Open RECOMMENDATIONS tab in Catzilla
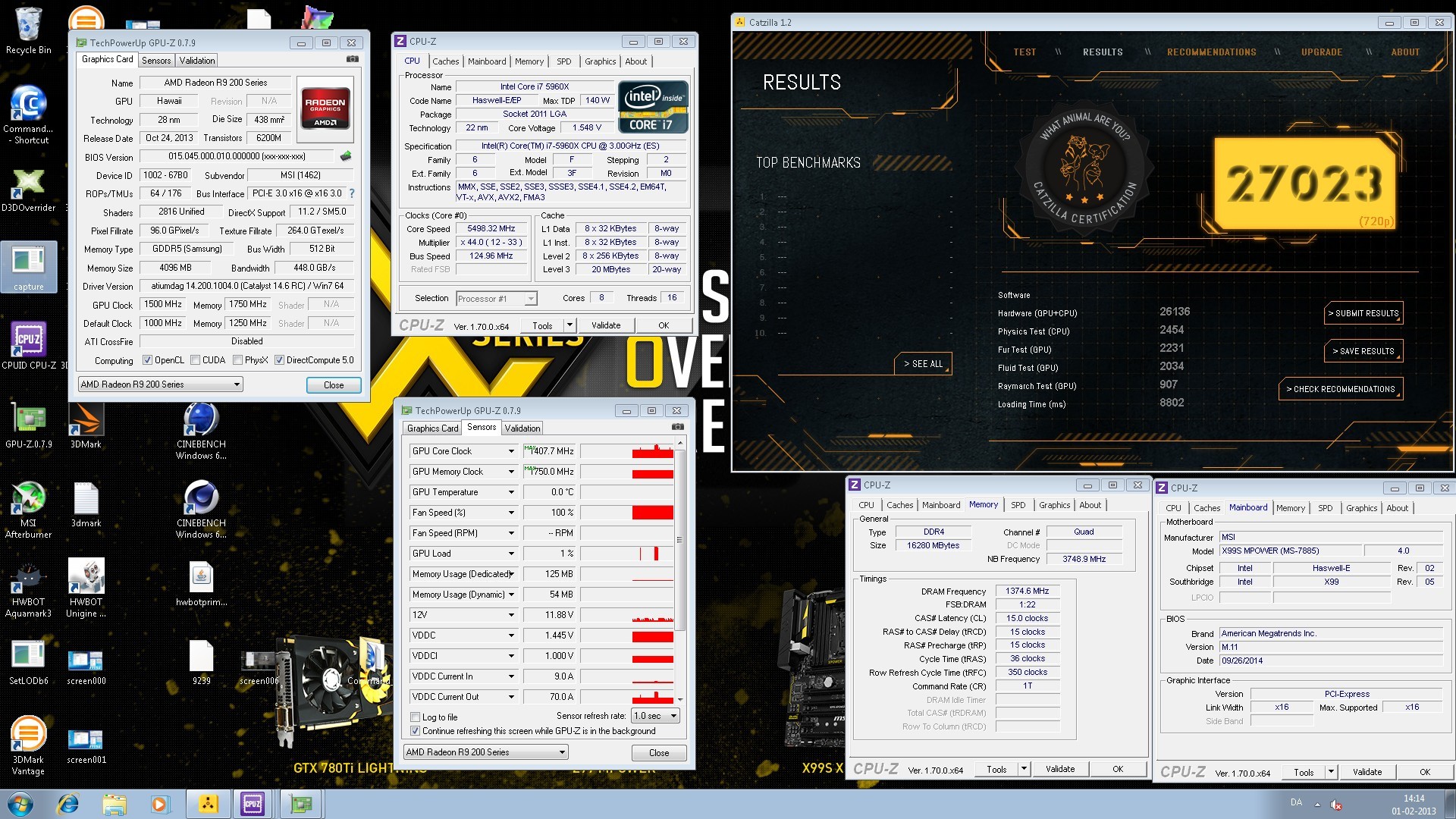The image size is (1456, 819). pyautogui.click(x=1211, y=52)
